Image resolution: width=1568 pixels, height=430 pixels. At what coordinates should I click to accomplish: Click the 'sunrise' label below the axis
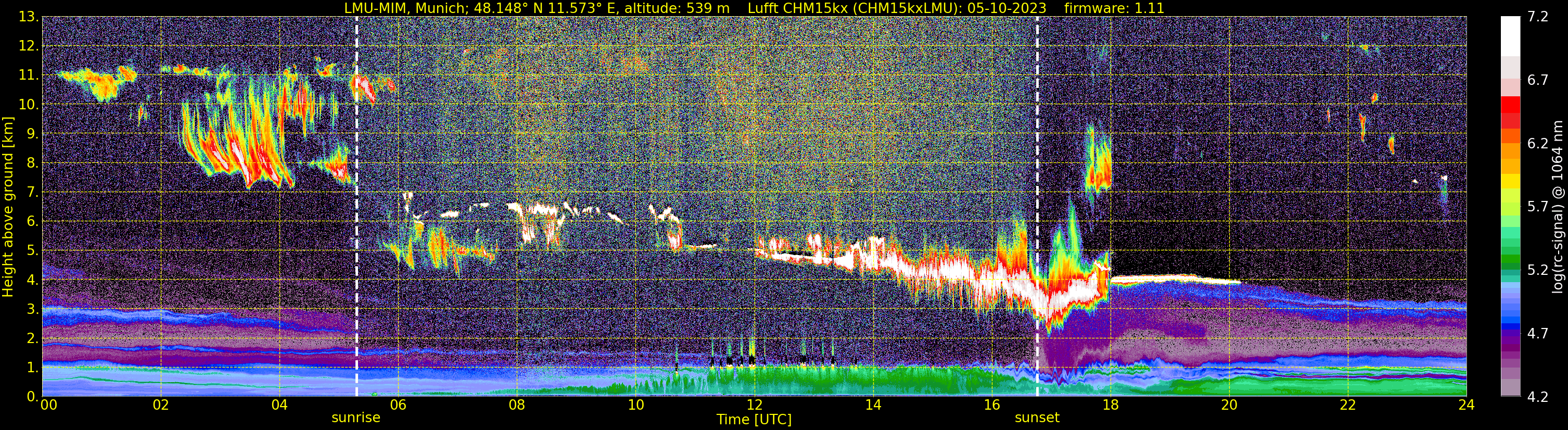355,418
